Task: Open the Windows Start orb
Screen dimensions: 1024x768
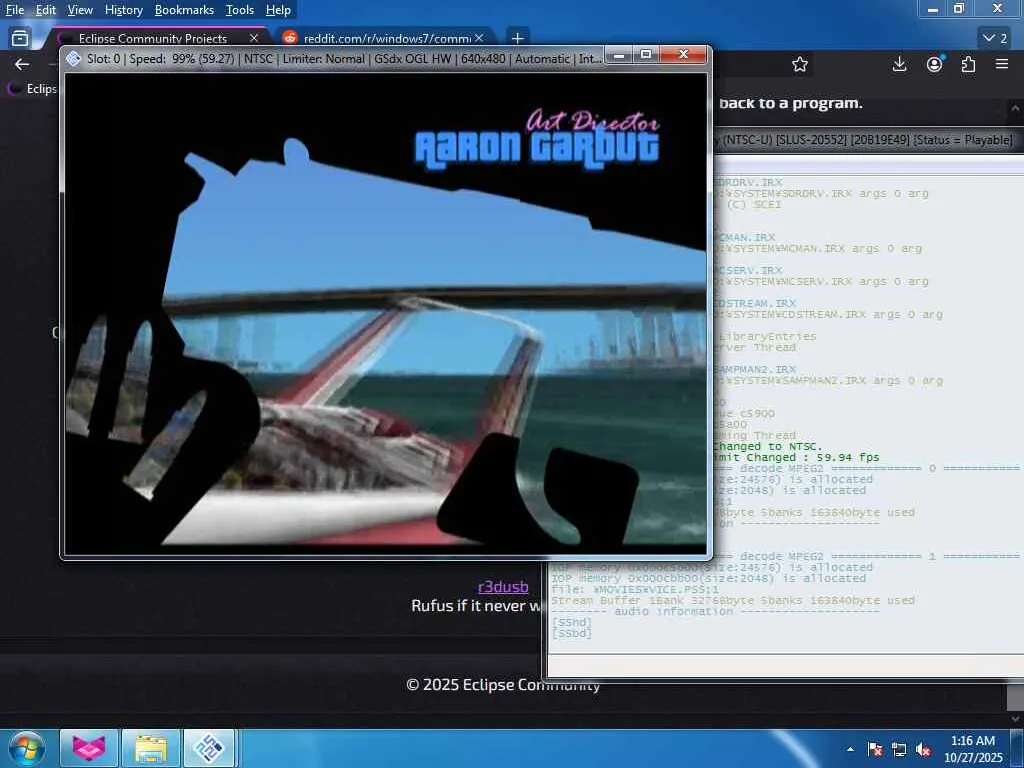Action: [x=27, y=748]
